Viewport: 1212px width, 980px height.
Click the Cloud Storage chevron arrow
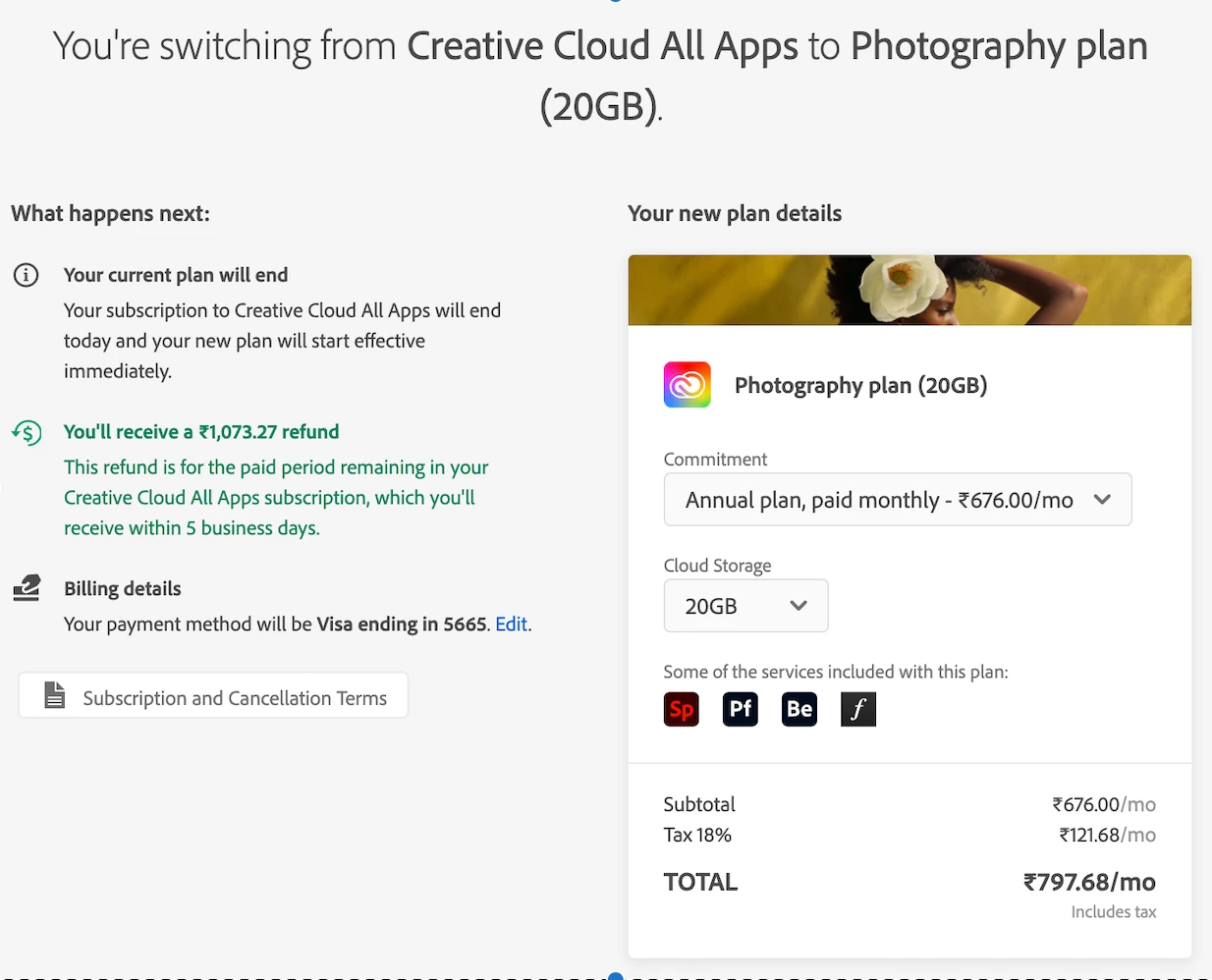pyautogui.click(x=799, y=606)
